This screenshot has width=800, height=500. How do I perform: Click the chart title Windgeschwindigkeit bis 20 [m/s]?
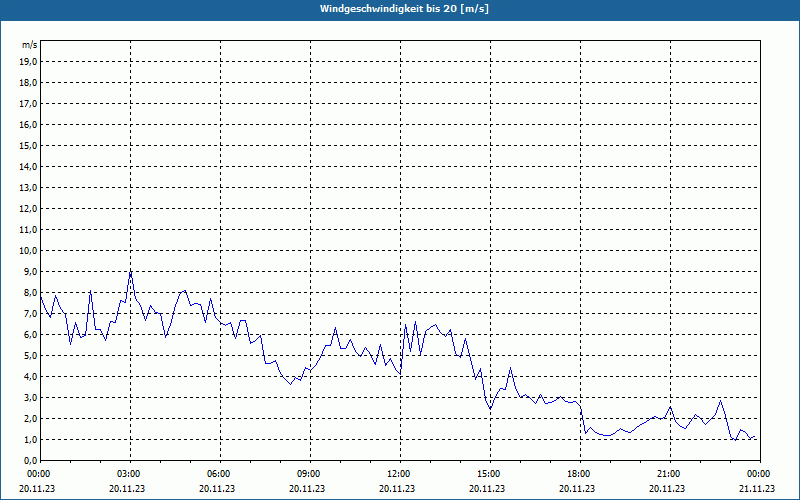pyautogui.click(x=404, y=9)
